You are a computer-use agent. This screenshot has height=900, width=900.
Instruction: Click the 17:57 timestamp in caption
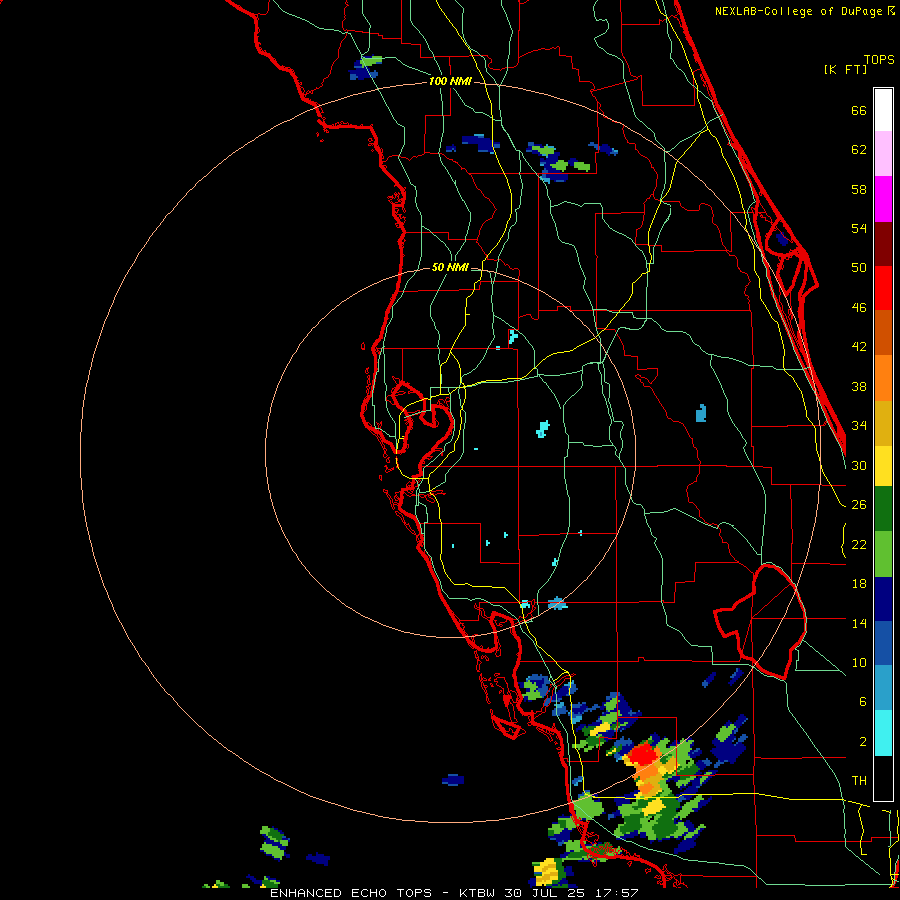point(618,893)
